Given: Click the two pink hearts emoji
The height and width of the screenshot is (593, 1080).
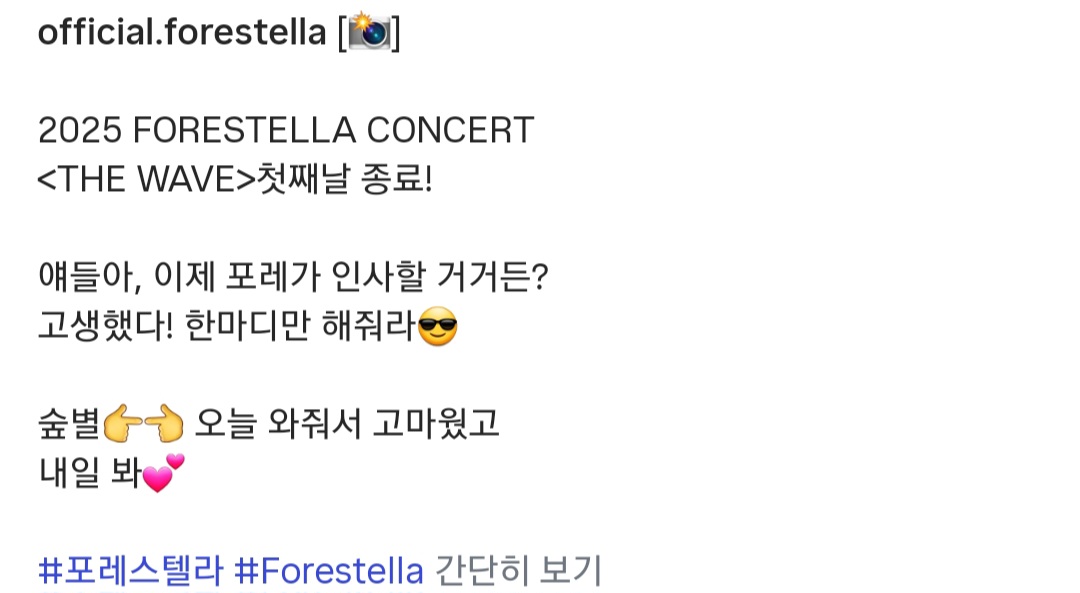Looking at the screenshot, I should (x=164, y=473).
